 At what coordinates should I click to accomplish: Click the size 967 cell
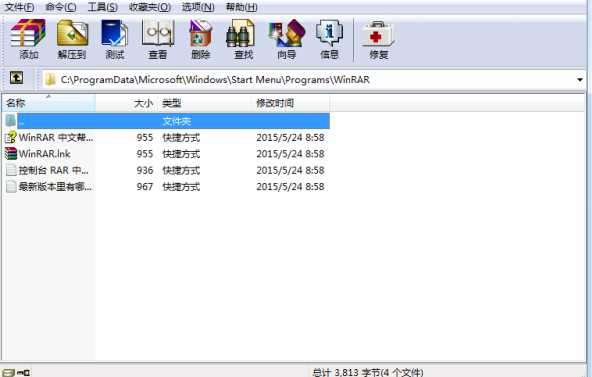point(145,186)
